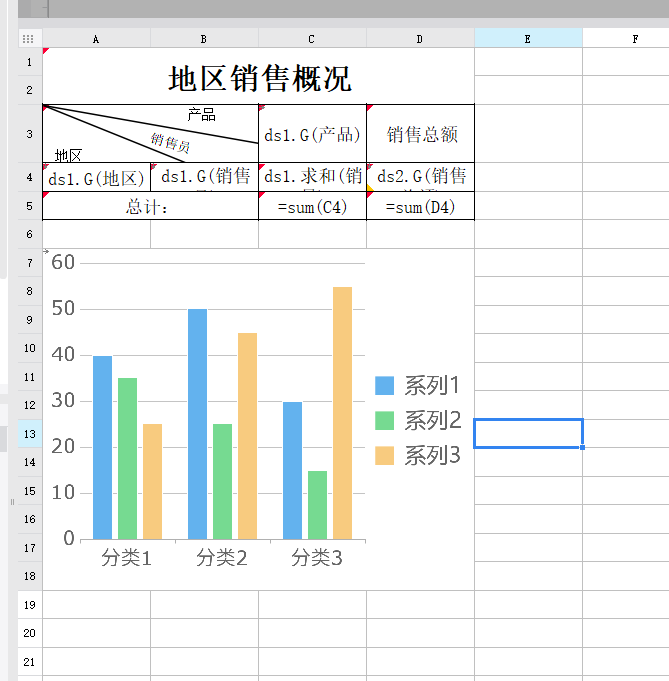Select row 6 header

coord(30,235)
